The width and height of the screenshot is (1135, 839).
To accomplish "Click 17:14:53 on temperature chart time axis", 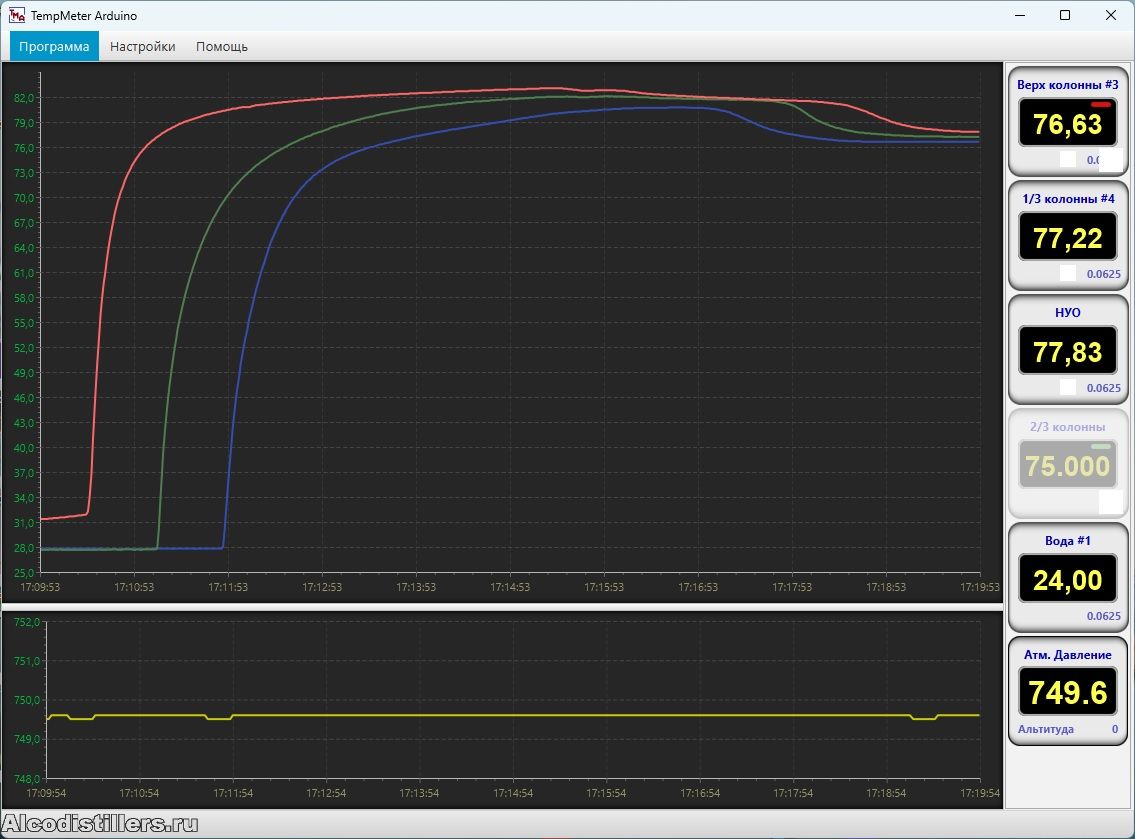I will point(510,587).
